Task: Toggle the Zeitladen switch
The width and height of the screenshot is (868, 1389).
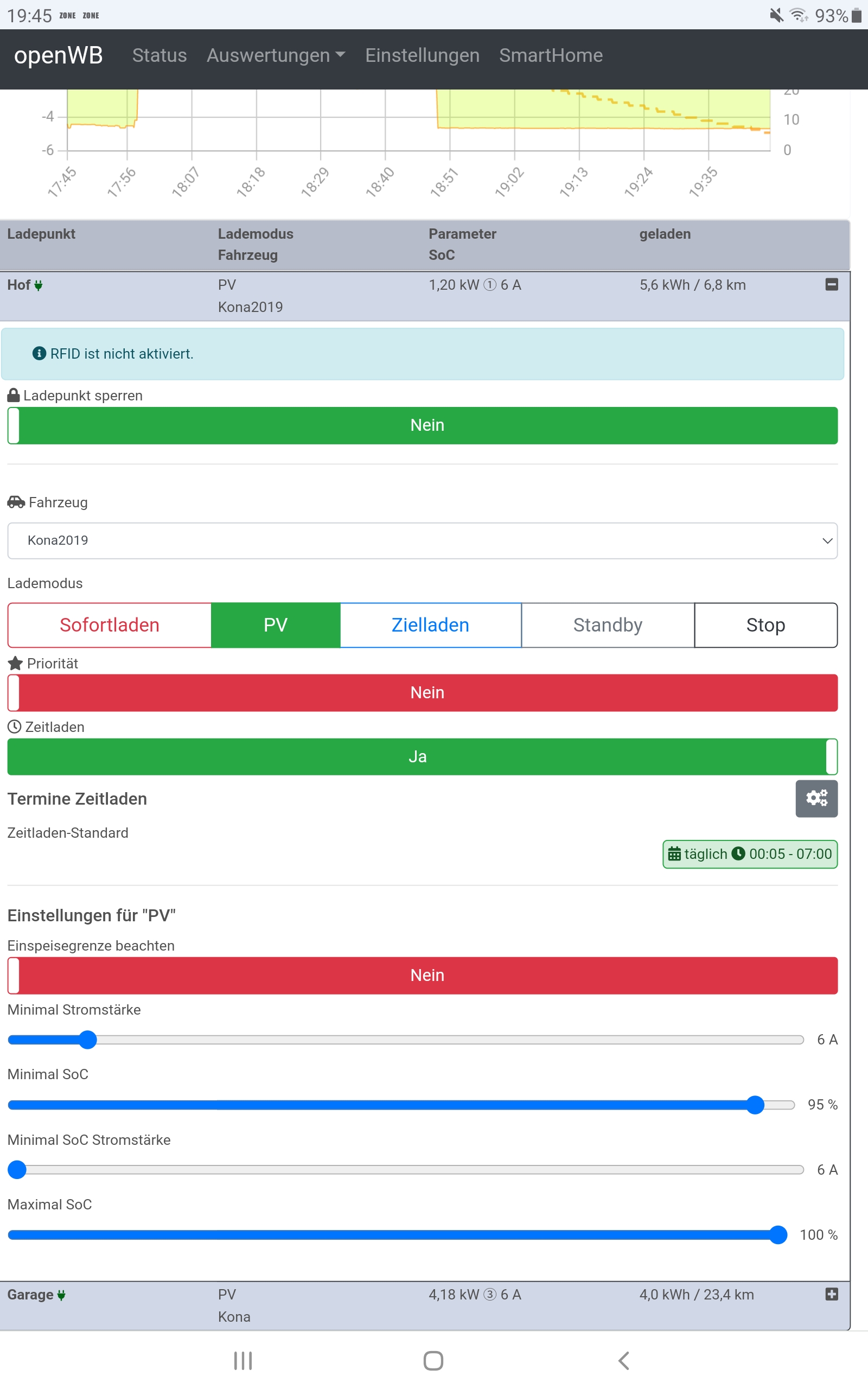Action: 423,756
